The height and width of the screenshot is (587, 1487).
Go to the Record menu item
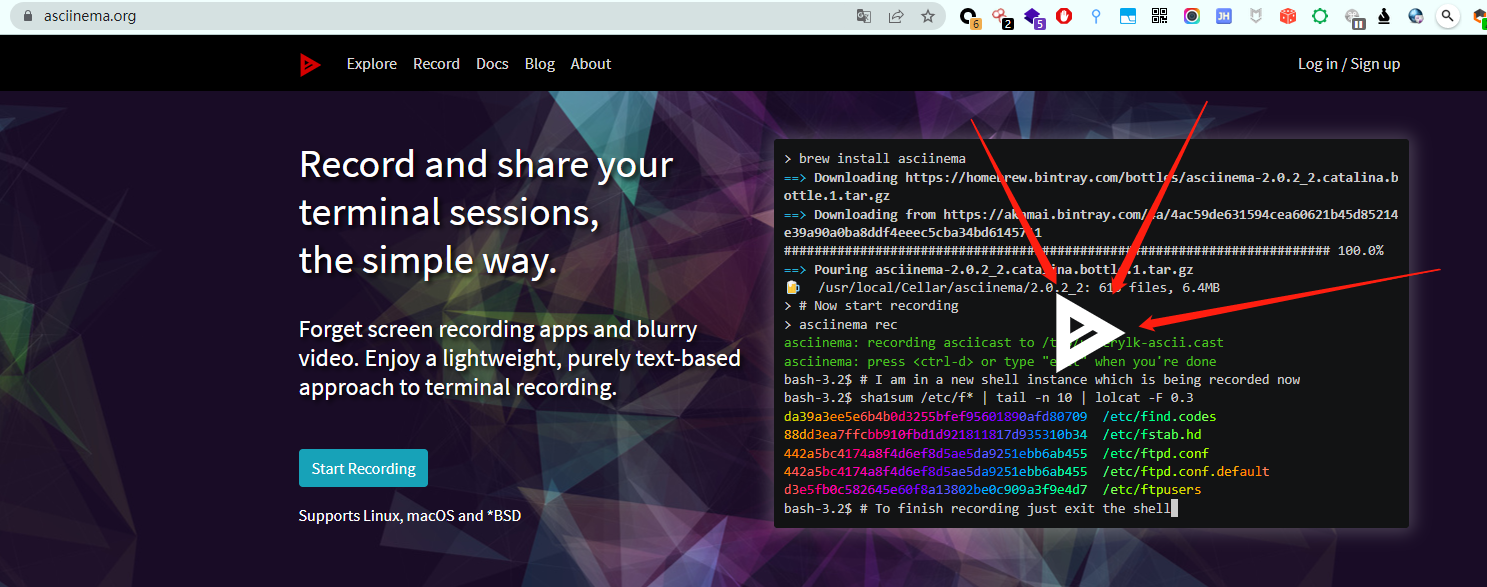click(x=436, y=64)
